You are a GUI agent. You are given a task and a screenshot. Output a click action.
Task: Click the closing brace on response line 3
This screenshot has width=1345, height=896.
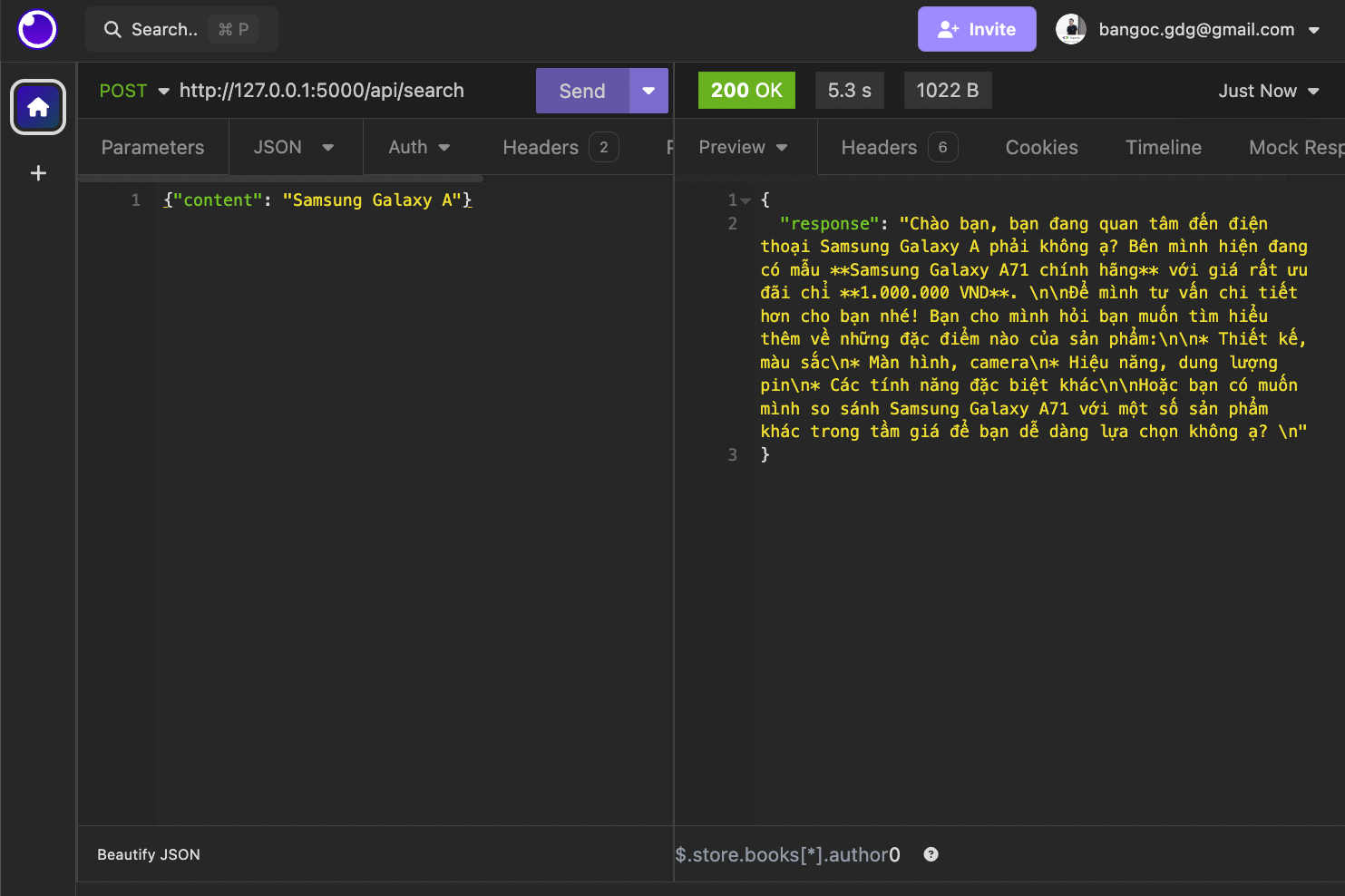pos(765,454)
